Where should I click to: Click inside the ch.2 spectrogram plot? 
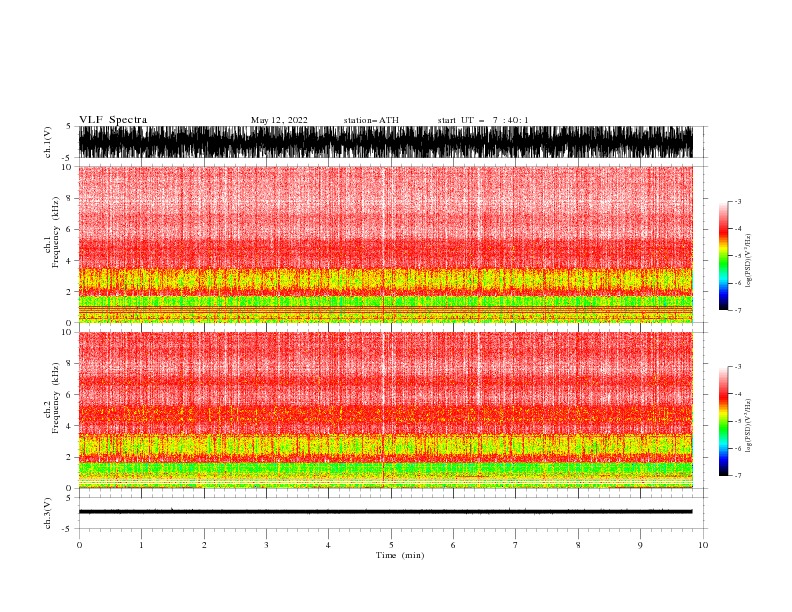[x=385, y=410]
